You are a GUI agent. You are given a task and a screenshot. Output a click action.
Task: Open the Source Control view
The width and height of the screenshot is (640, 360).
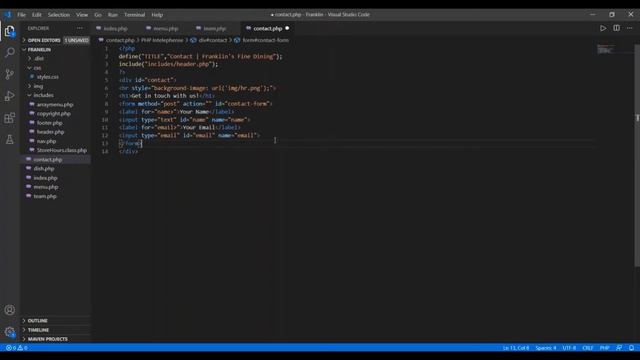pos(10,74)
